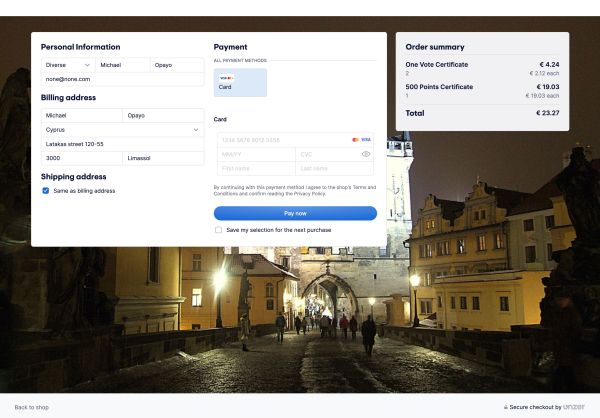
Task: Click the € 4.24 price
Action: (549, 64)
